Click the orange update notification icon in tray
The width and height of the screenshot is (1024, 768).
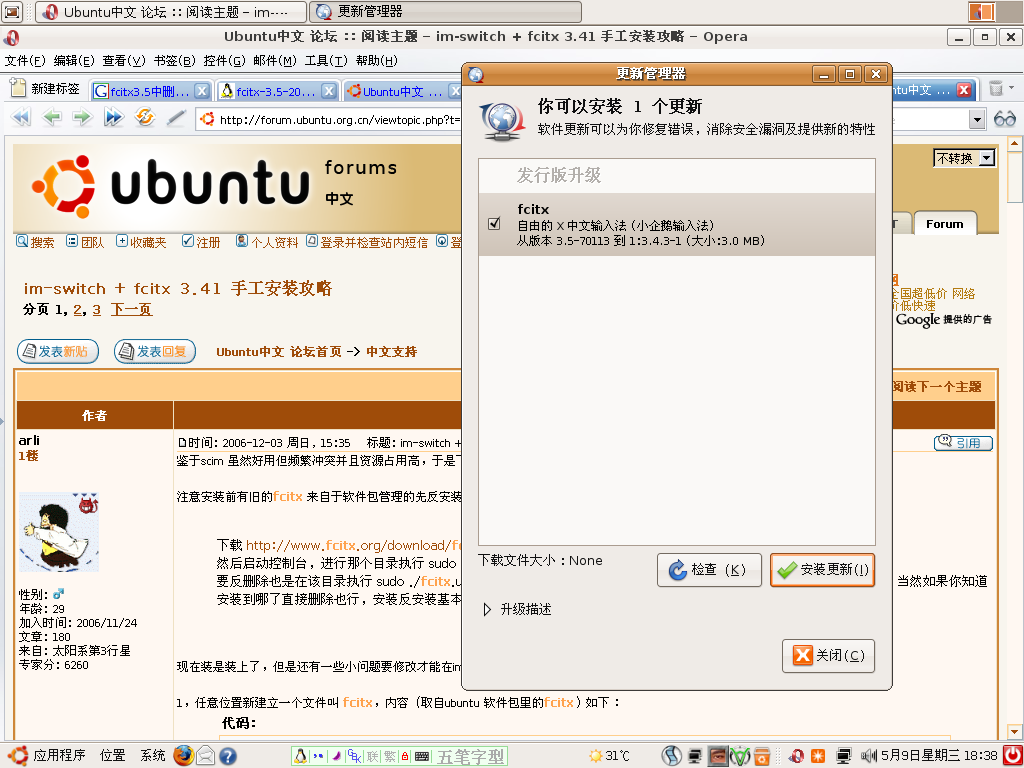coord(818,756)
